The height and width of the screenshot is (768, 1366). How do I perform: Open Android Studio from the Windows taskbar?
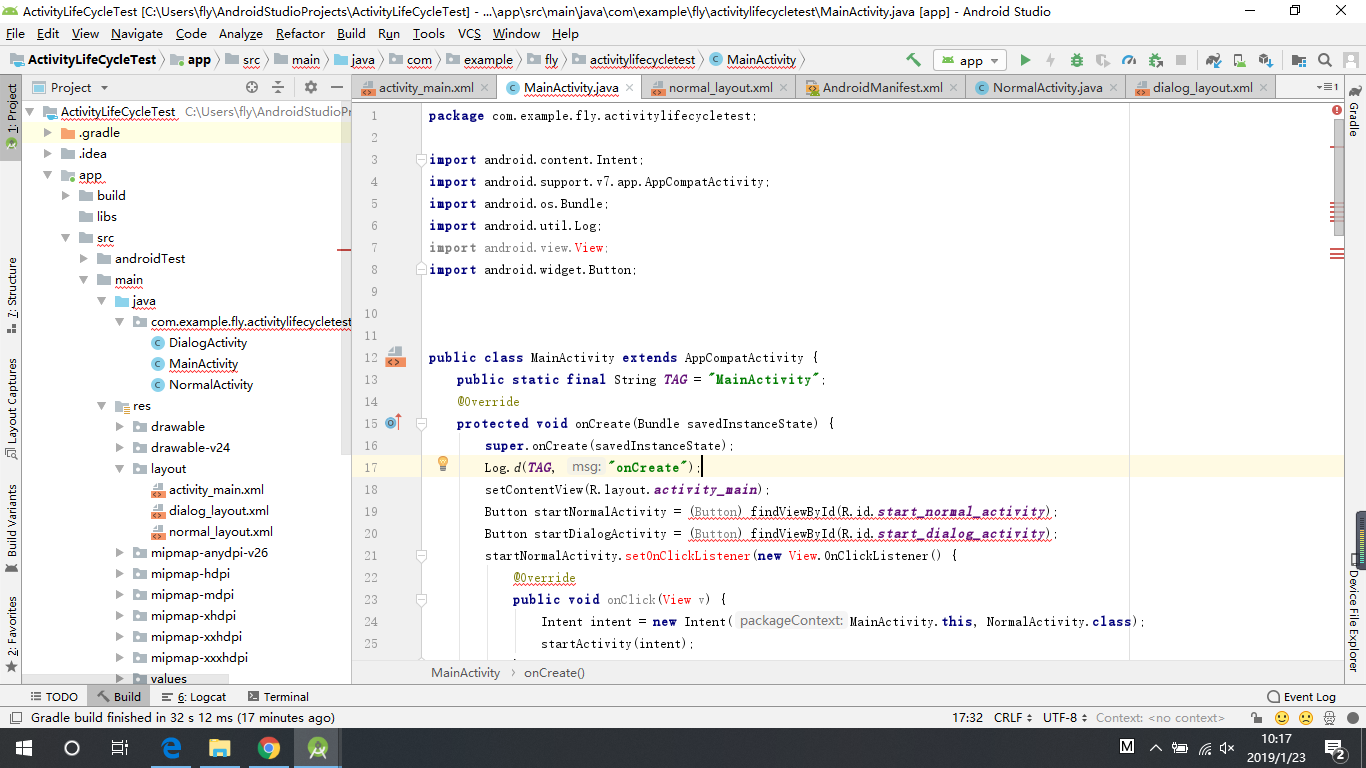tap(317, 747)
